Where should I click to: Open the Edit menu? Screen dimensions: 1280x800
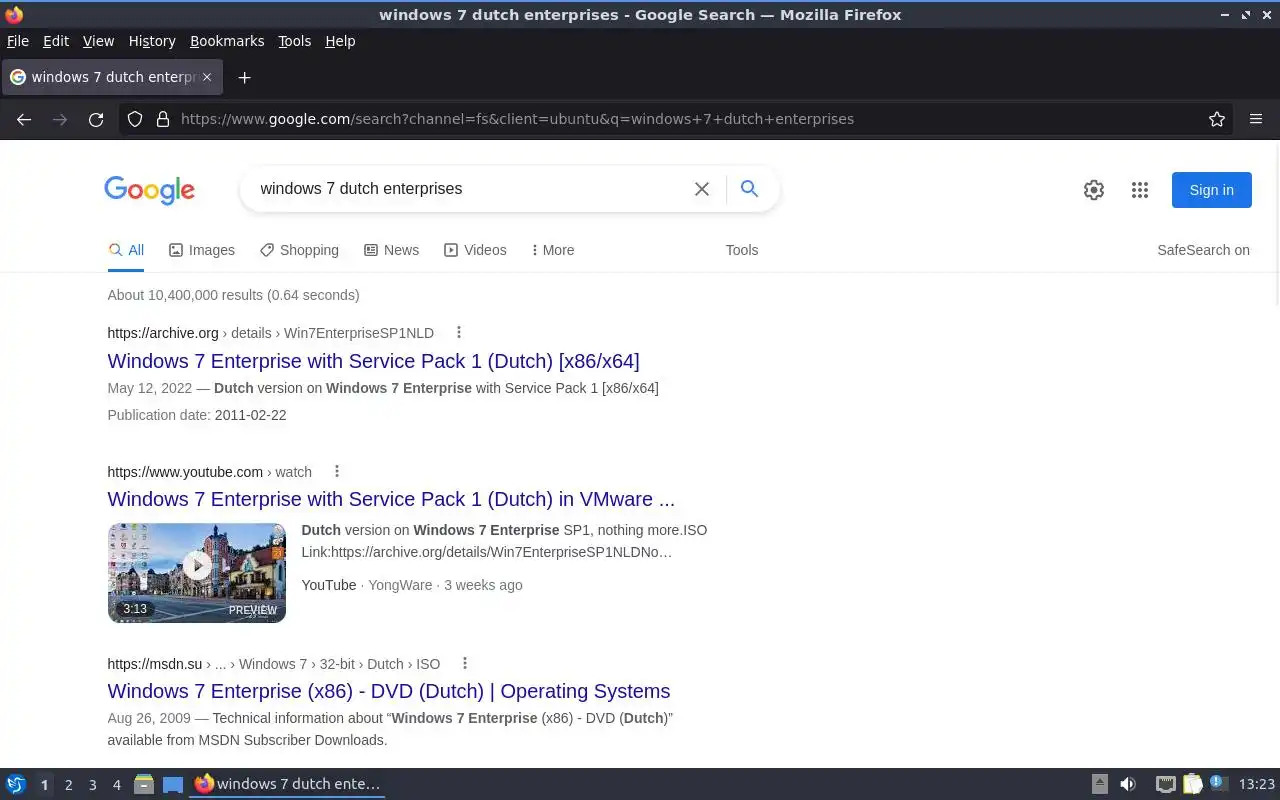(x=56, y=41)
